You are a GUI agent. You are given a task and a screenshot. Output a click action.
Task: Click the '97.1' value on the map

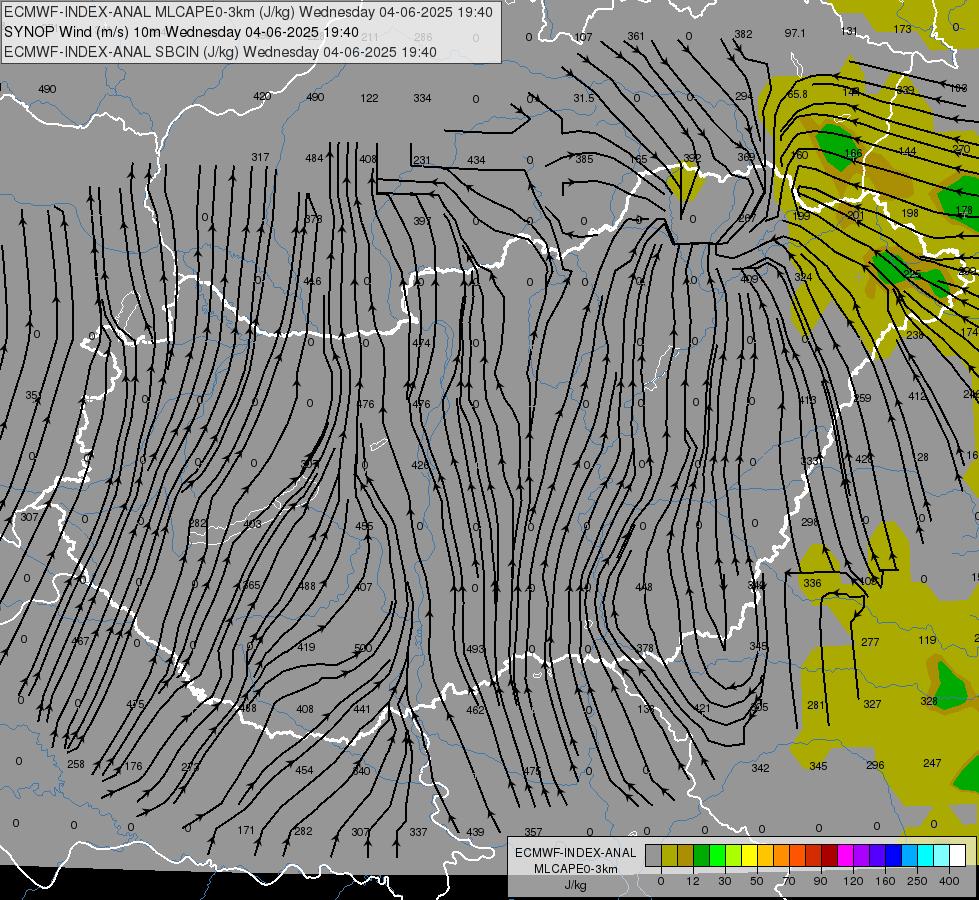click(795, 33)
